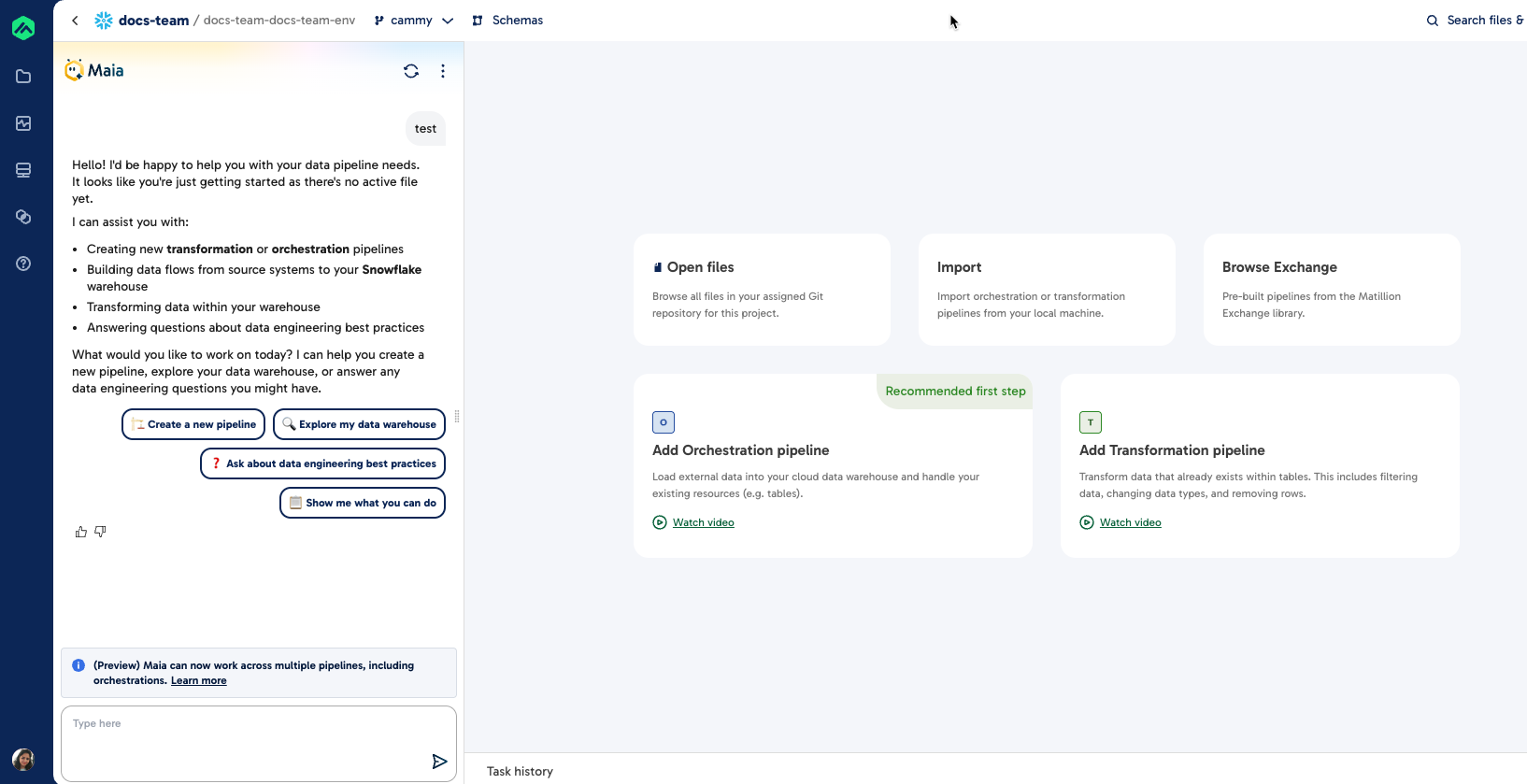Open the user profile avatar
This screenshot has height=784, width=1527.
[23, 759]
